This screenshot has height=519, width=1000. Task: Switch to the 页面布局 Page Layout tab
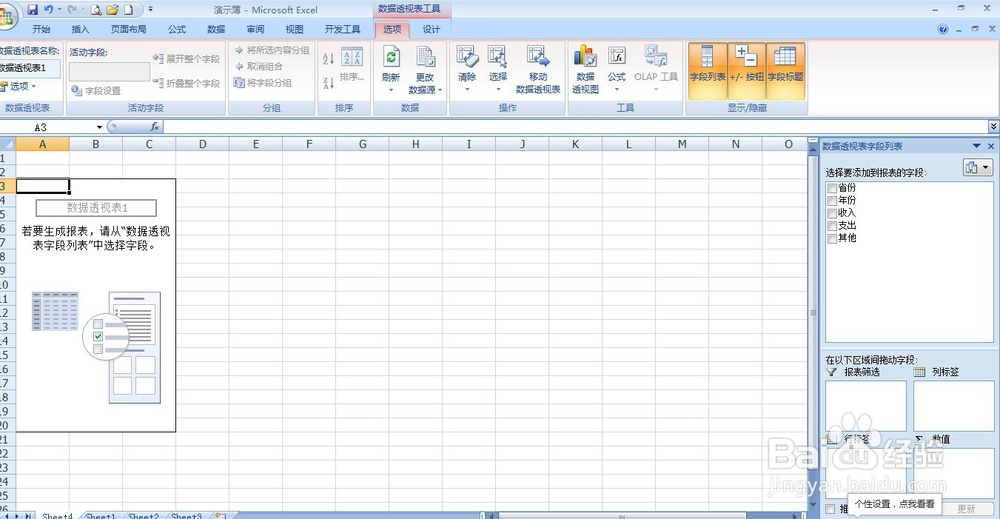click(x=128, y=29)
